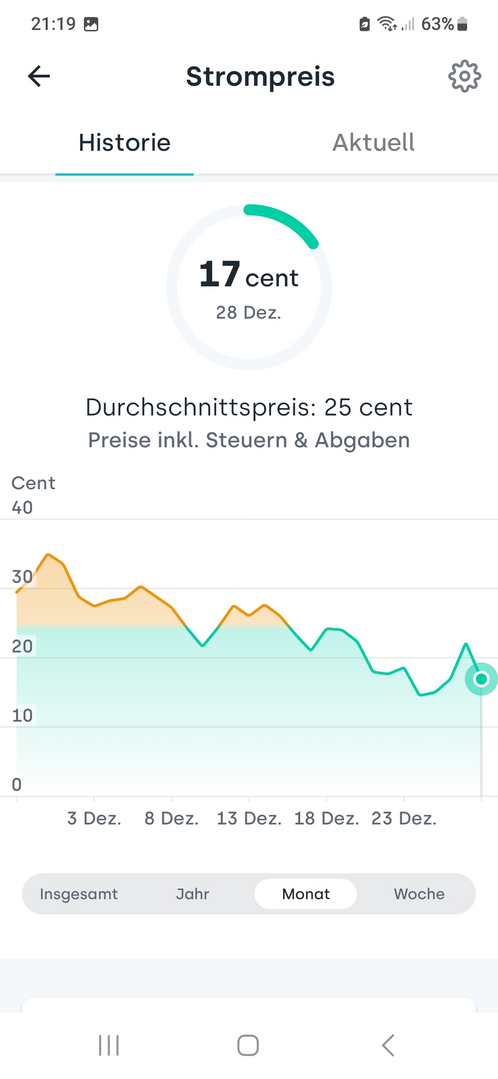Image resolution: width=498 pixels, height=1079 pixels.
Task: Open settings via the gear icon
Action: 464,76
